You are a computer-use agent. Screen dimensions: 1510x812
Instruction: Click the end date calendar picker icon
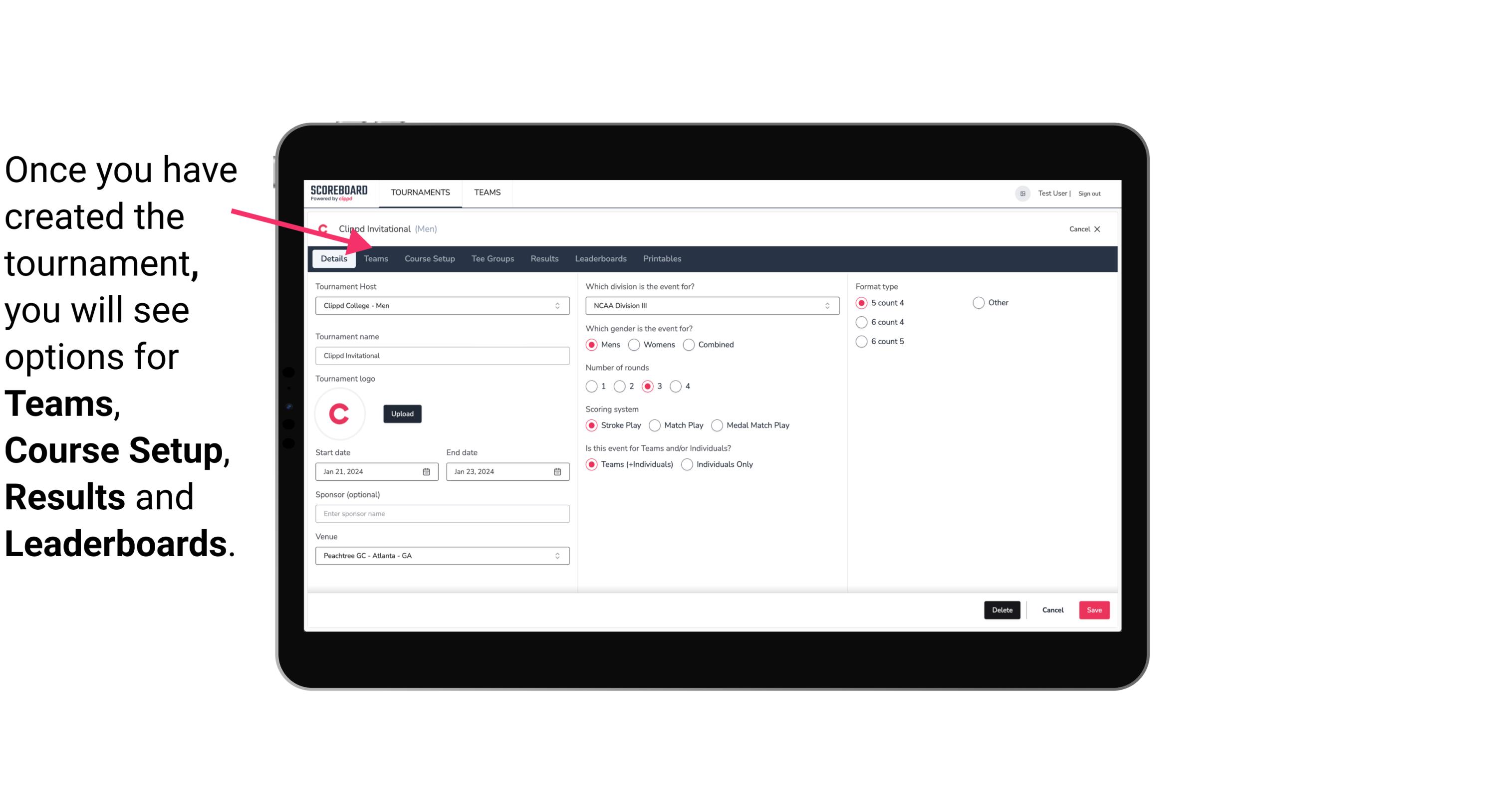pyautogui.click(x=558, y=471)
